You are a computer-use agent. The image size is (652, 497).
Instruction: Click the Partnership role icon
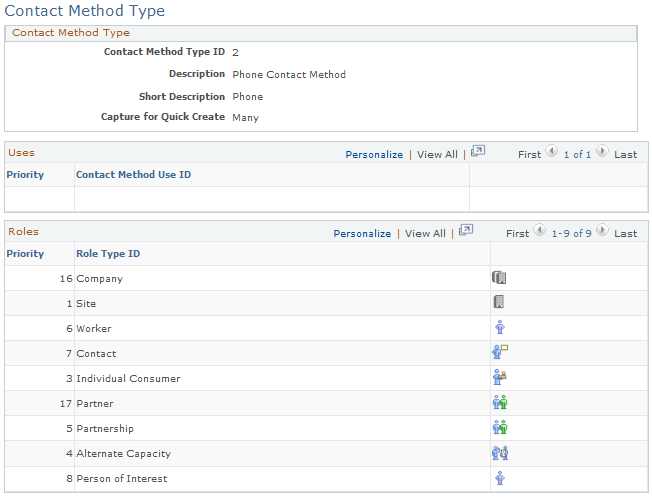click(x=500, y=427)
